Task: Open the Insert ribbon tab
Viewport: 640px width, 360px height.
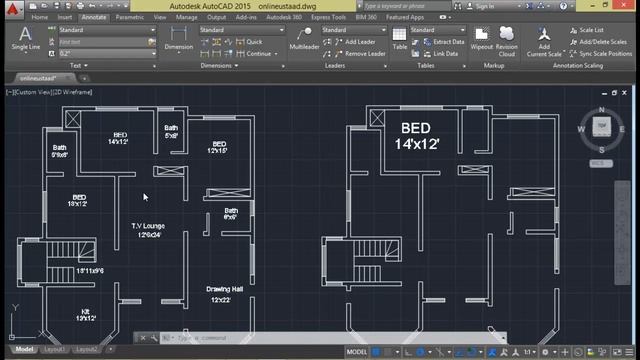Action: coord(64,17)
